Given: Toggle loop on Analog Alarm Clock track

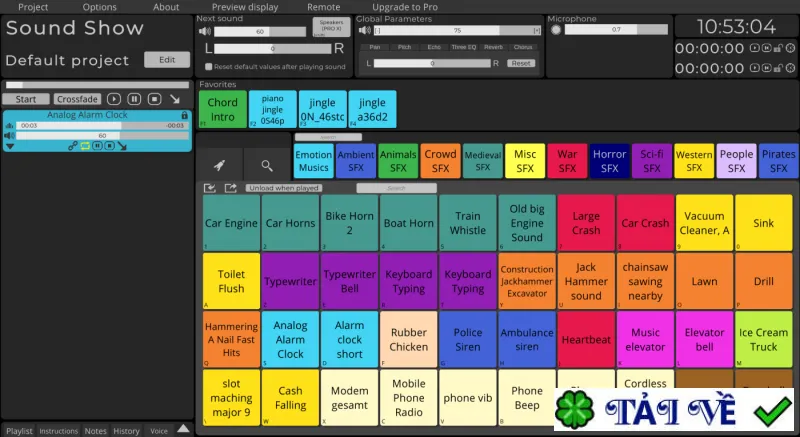Looking at the screenshot, I should coord(85,146).
